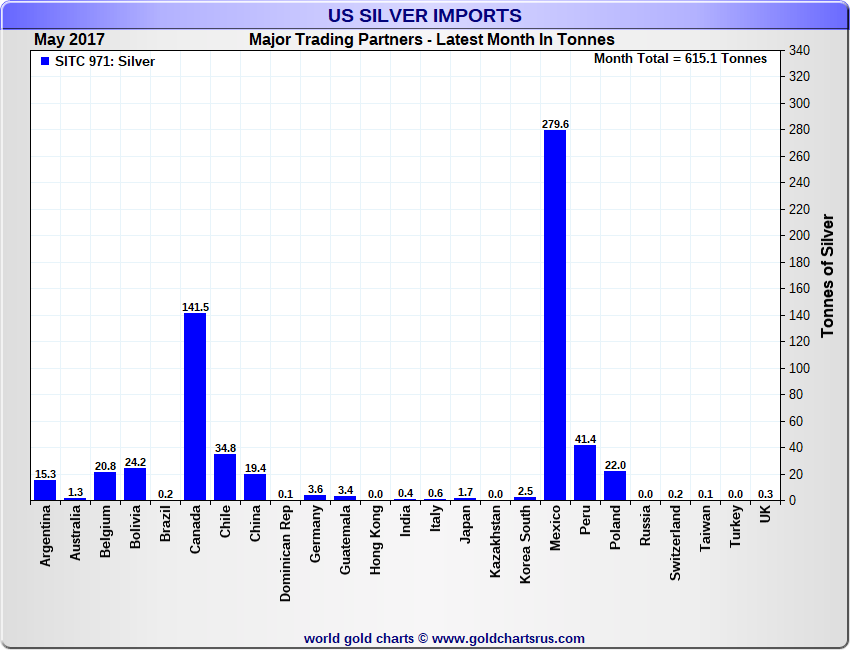Click the Major Trading Partners subtitle

point(431,40)
